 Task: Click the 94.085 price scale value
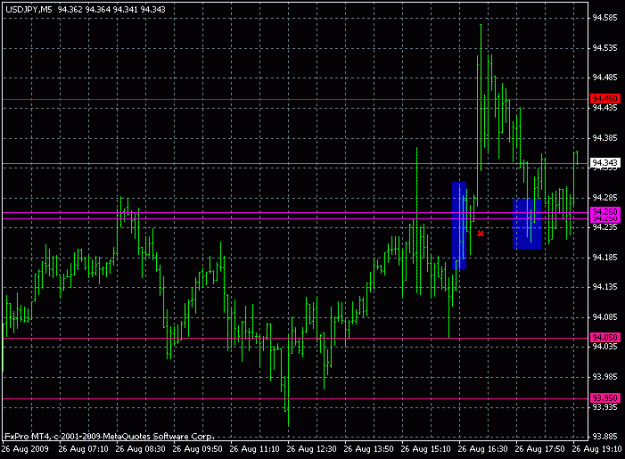[605, 317]
